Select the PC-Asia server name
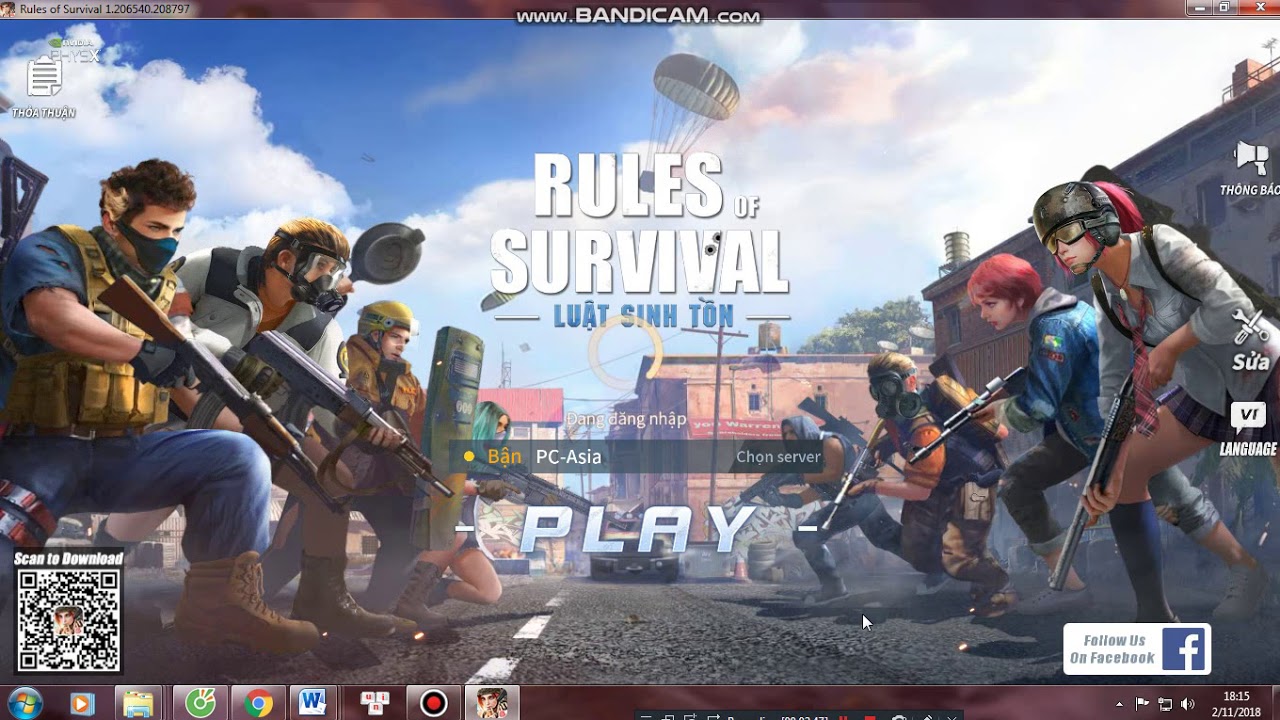 coord(569,457)
